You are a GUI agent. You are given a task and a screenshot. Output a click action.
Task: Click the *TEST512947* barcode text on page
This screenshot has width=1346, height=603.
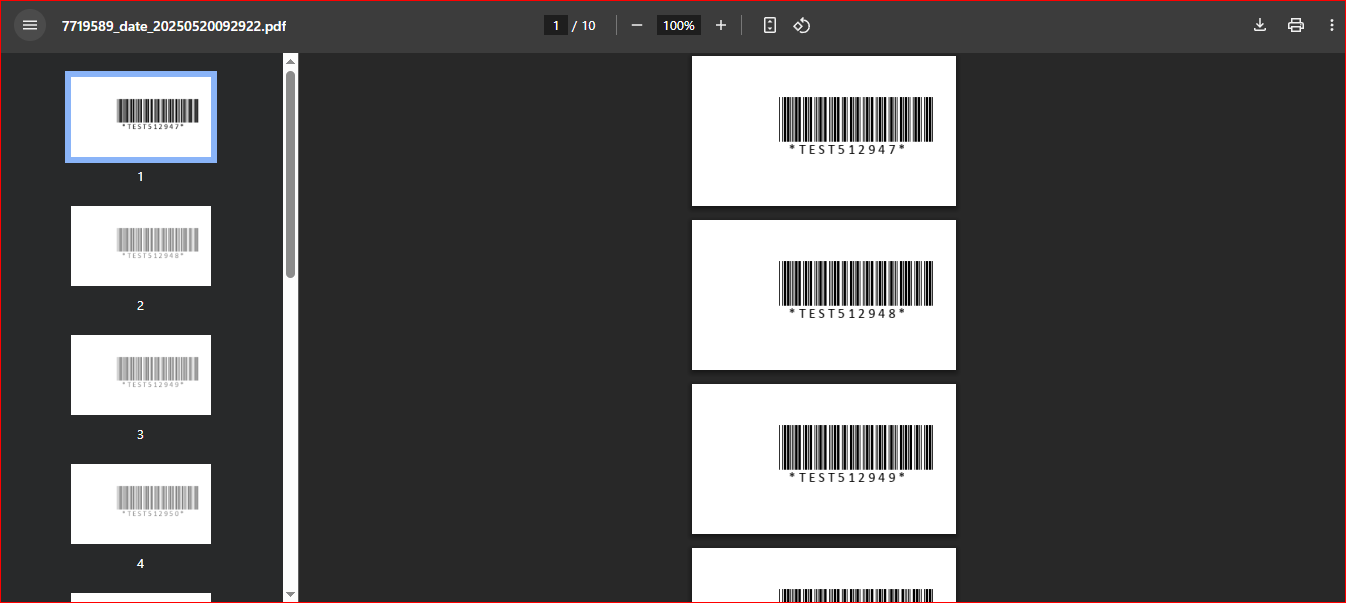point(847,149)
